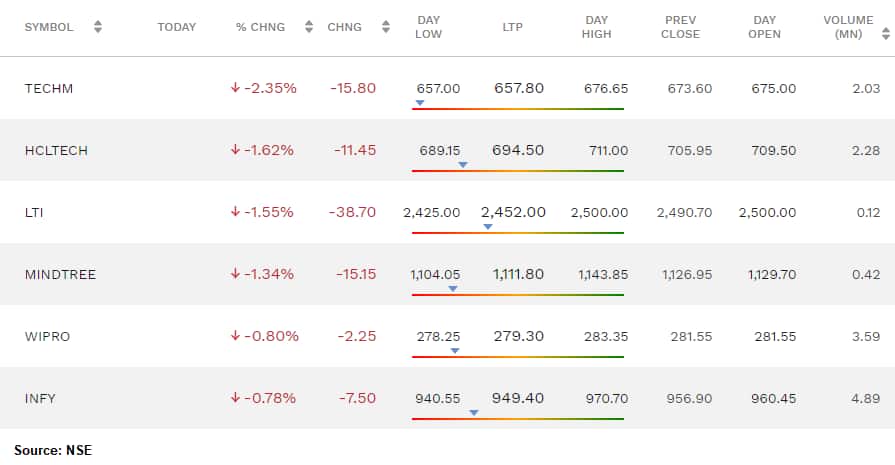
Task: Click the PREV CLOSE column header
Action: pyautogui.click(x=680, y=27)
